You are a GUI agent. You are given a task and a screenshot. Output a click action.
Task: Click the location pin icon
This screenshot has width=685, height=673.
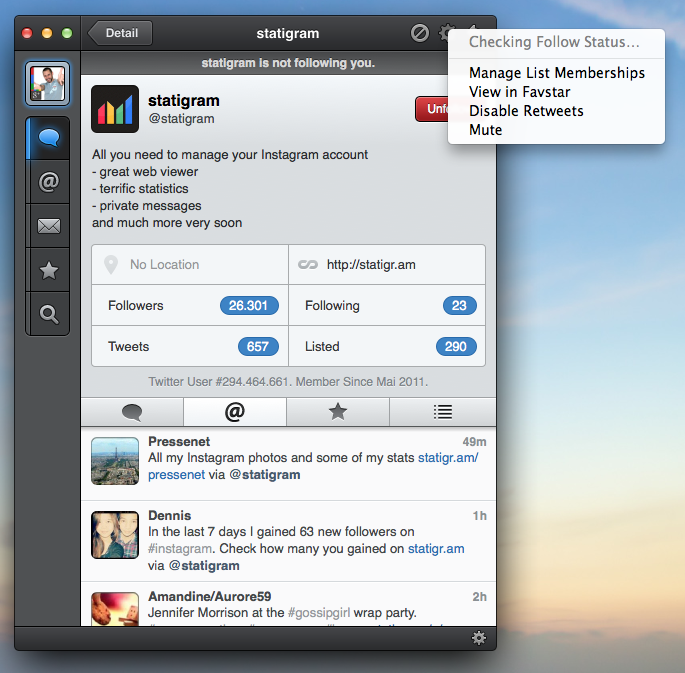point(111,265)
